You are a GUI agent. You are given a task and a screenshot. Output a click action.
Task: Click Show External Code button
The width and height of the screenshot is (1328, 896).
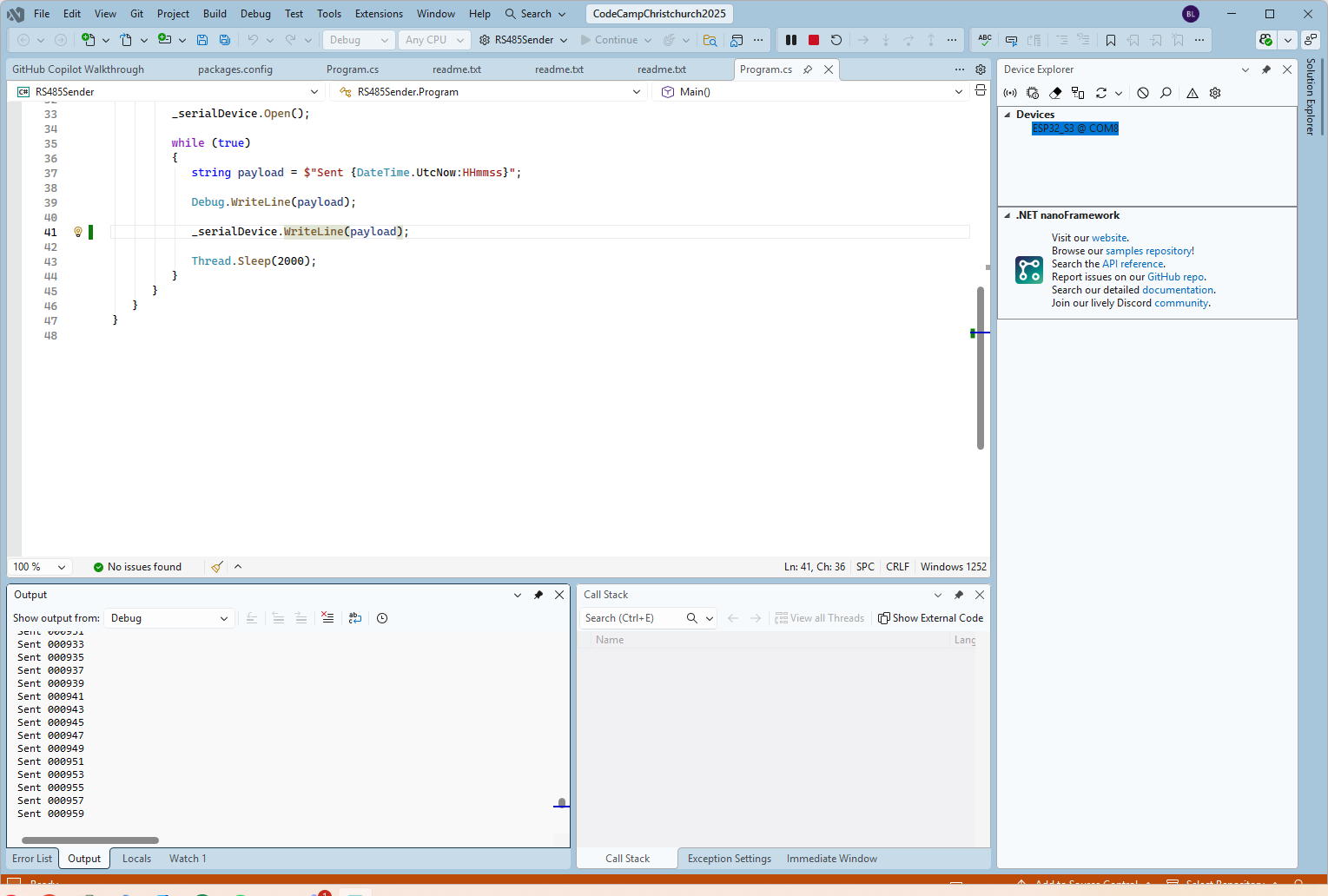coord(930,618)
